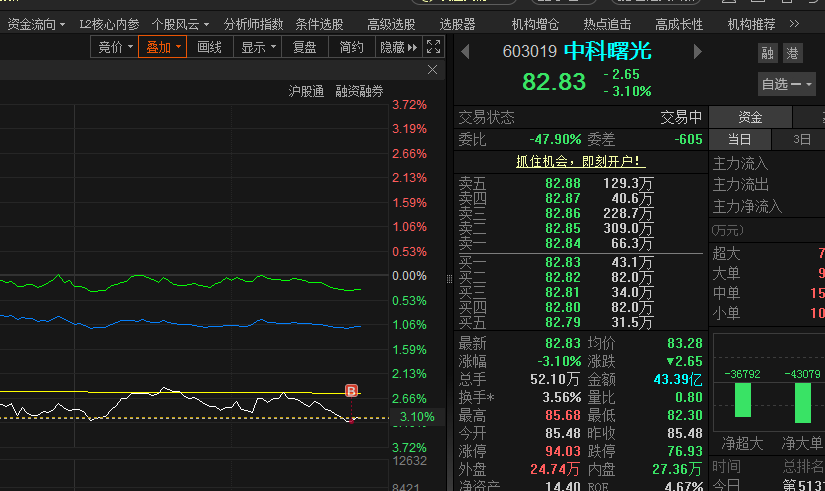This screenshot has width=825, height=491.
Task: Switch to the 当日 tab
Action: [x=739, y=139]
